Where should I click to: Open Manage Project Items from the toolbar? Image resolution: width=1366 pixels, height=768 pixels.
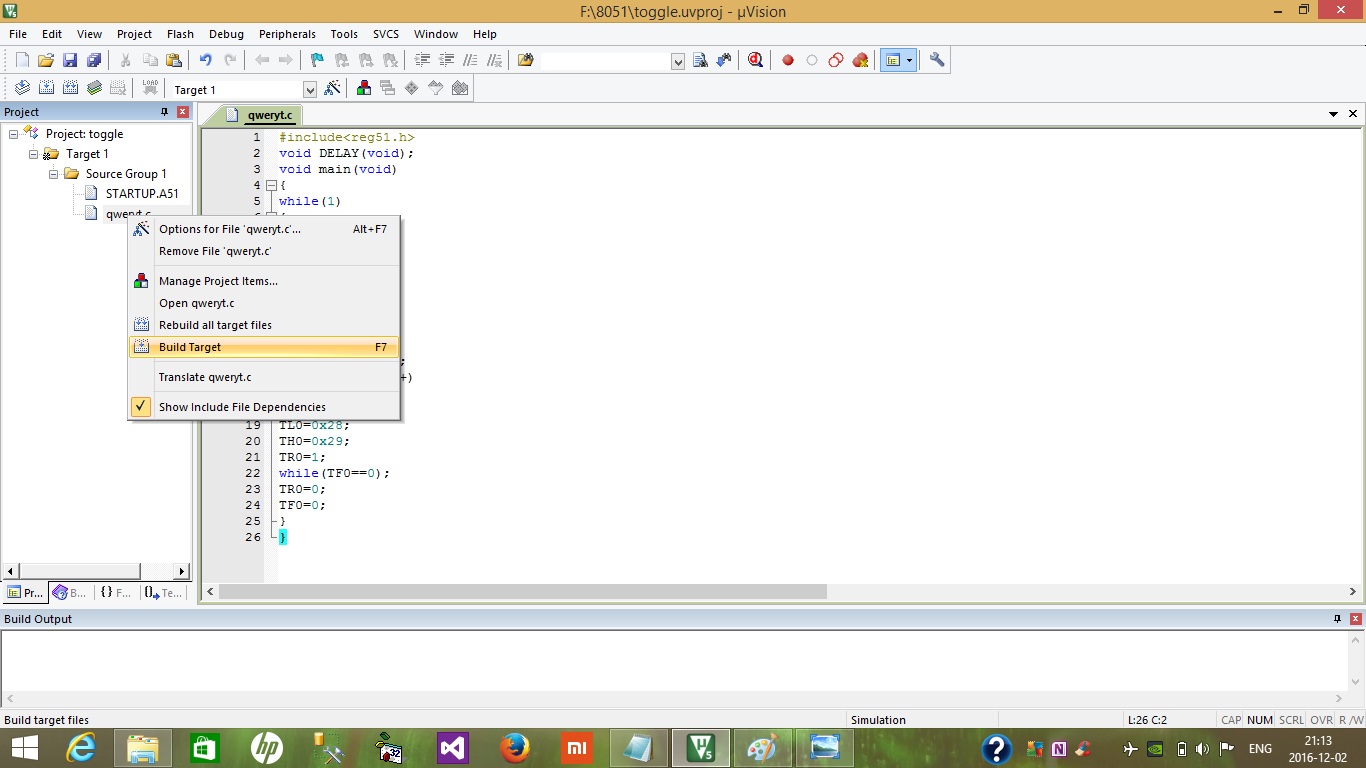coord(362,87)
